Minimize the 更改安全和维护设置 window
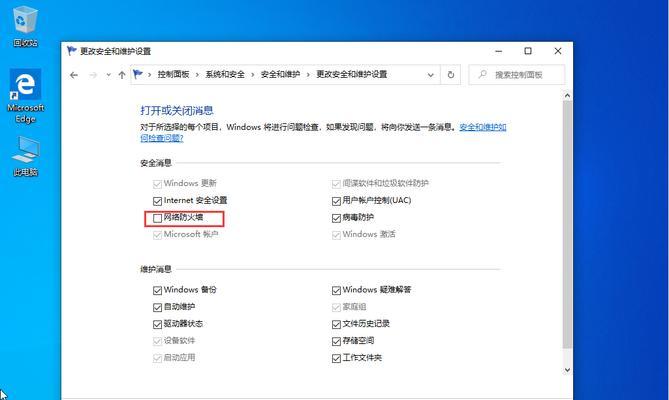This screenshot has width=669, height=400. tap(498, 51)
